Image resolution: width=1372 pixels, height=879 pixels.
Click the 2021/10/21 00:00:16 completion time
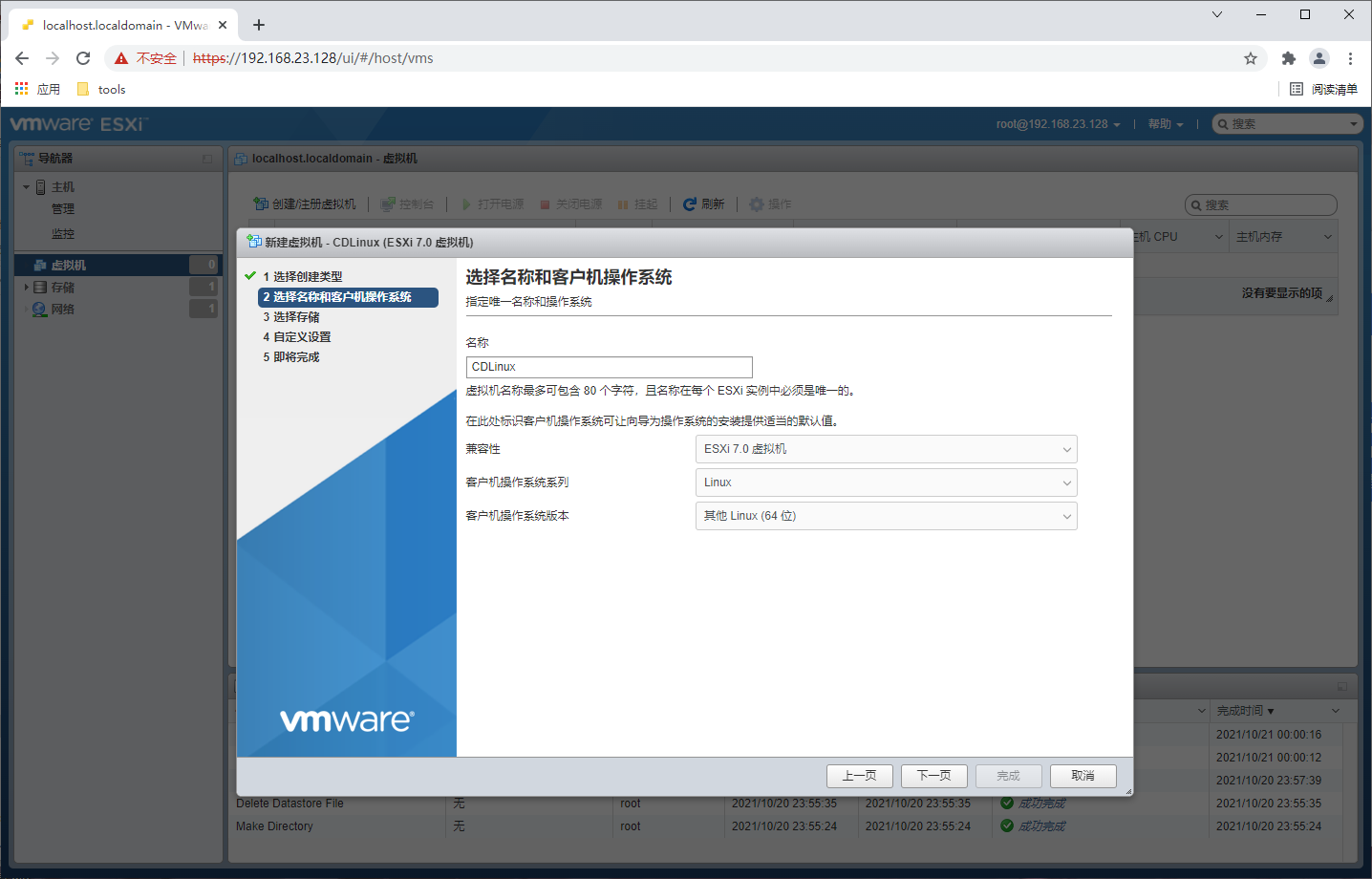(1269, 735)
